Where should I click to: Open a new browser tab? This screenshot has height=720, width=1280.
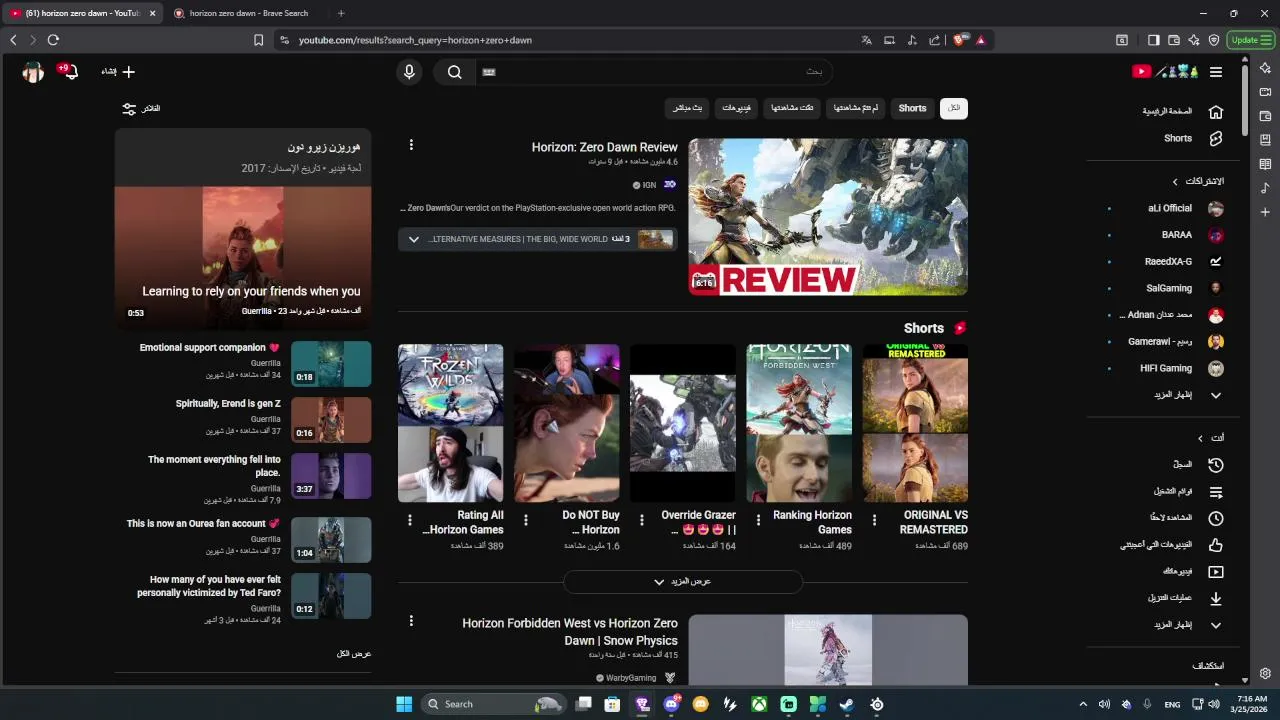pyautogui.click(x=341, y=13)
